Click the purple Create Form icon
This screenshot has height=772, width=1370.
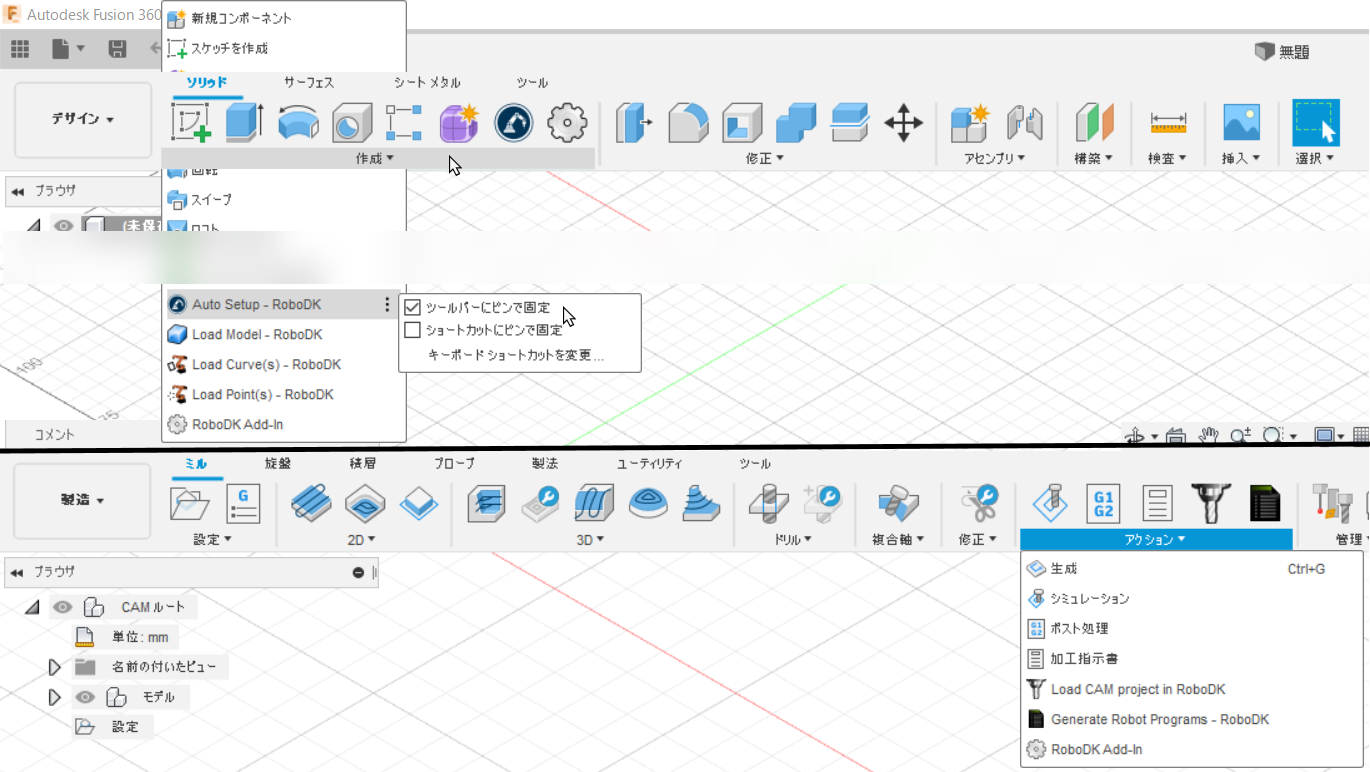pyautogui.click(x=460, y=123)
